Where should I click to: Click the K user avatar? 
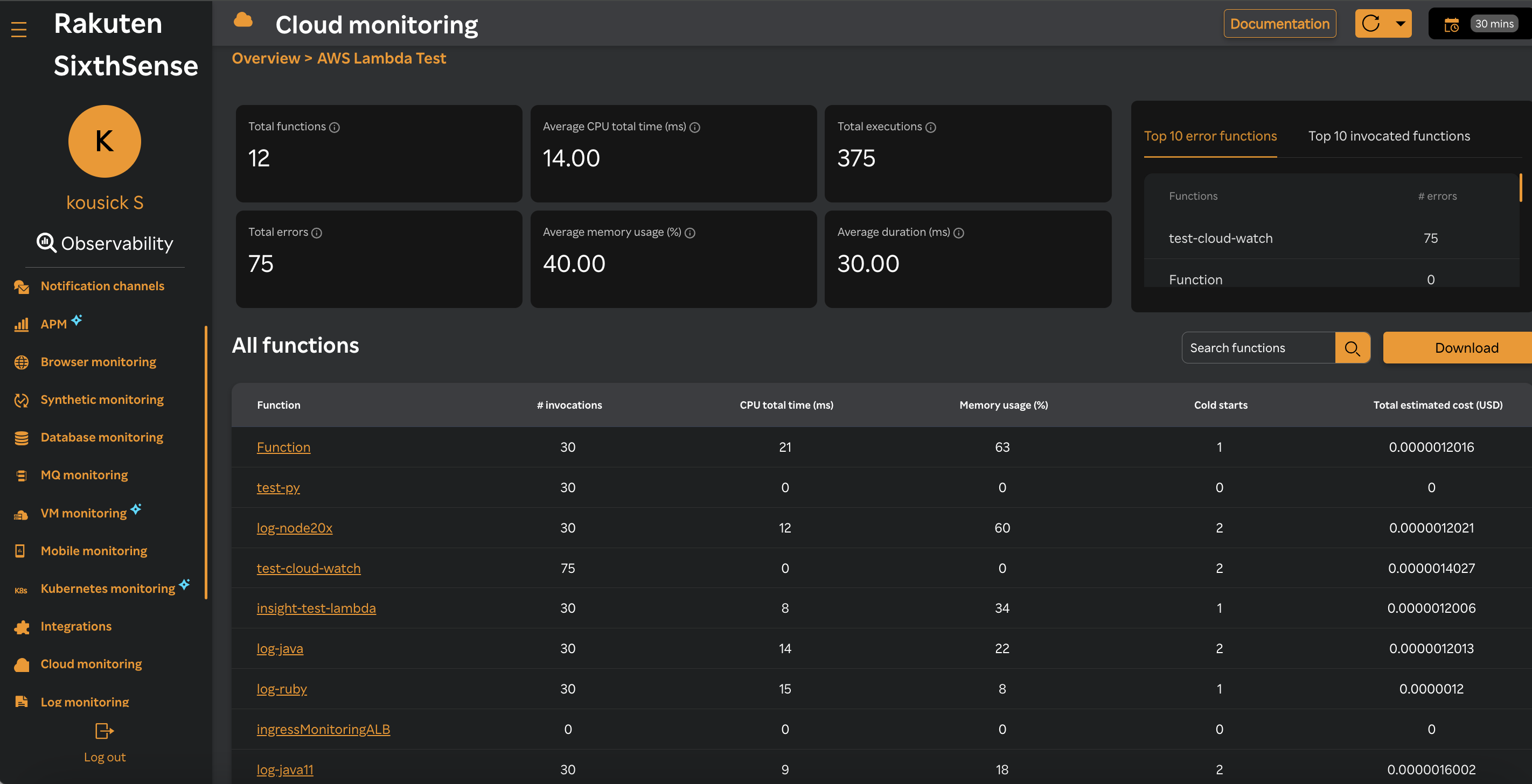click(105, 142)
